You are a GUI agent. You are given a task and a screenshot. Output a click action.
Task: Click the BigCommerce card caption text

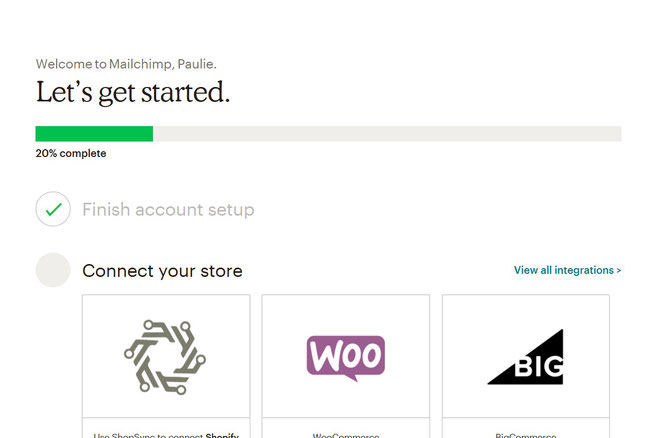click(x=526, y=435)
